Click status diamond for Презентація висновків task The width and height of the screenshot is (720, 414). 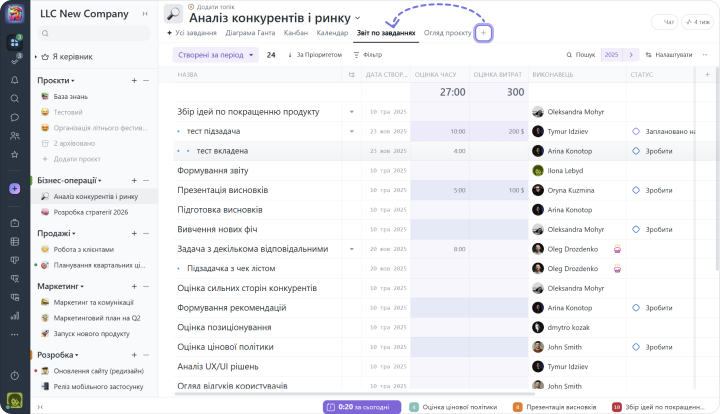(x=635, y=189)
